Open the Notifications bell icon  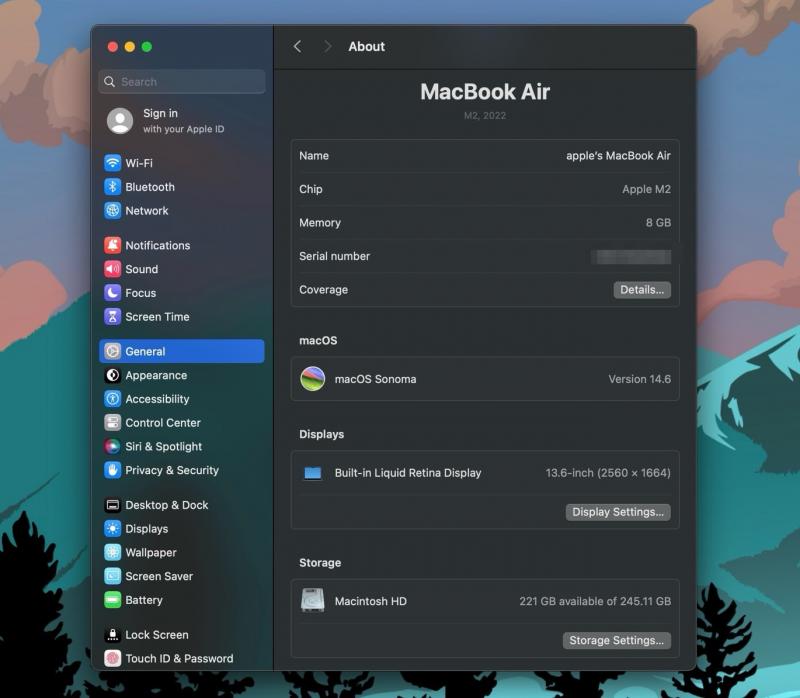(112, 245)
